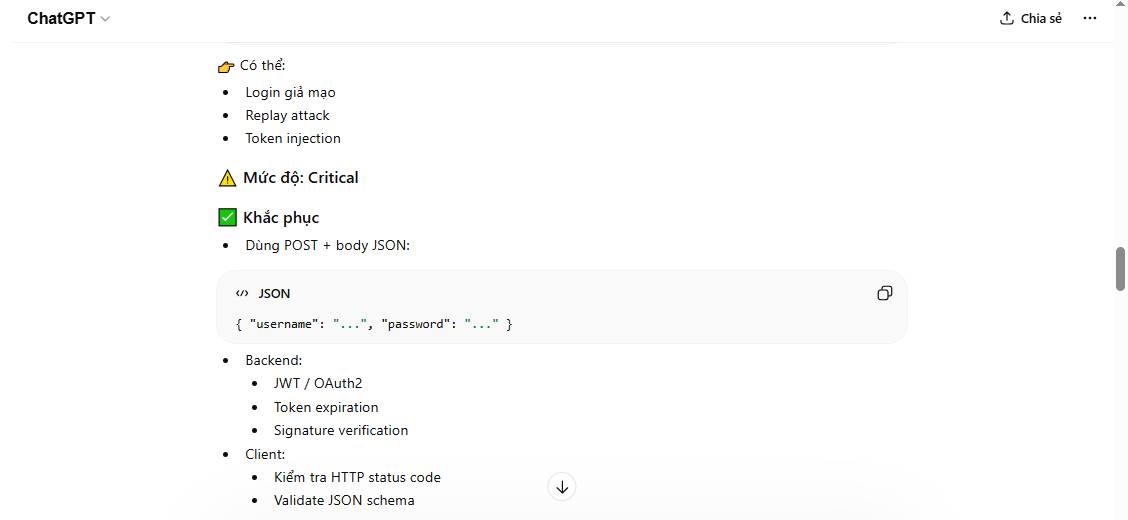
Task: Click the "Token injection" bullet item
Action: (293, 138)
